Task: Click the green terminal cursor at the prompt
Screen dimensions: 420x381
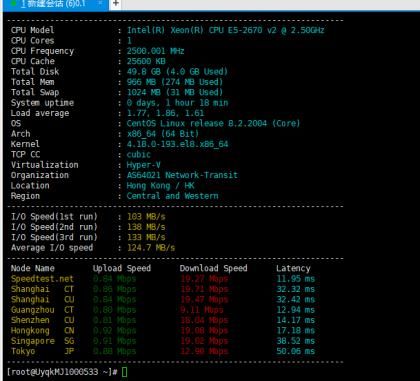Action: coord(124,372)
